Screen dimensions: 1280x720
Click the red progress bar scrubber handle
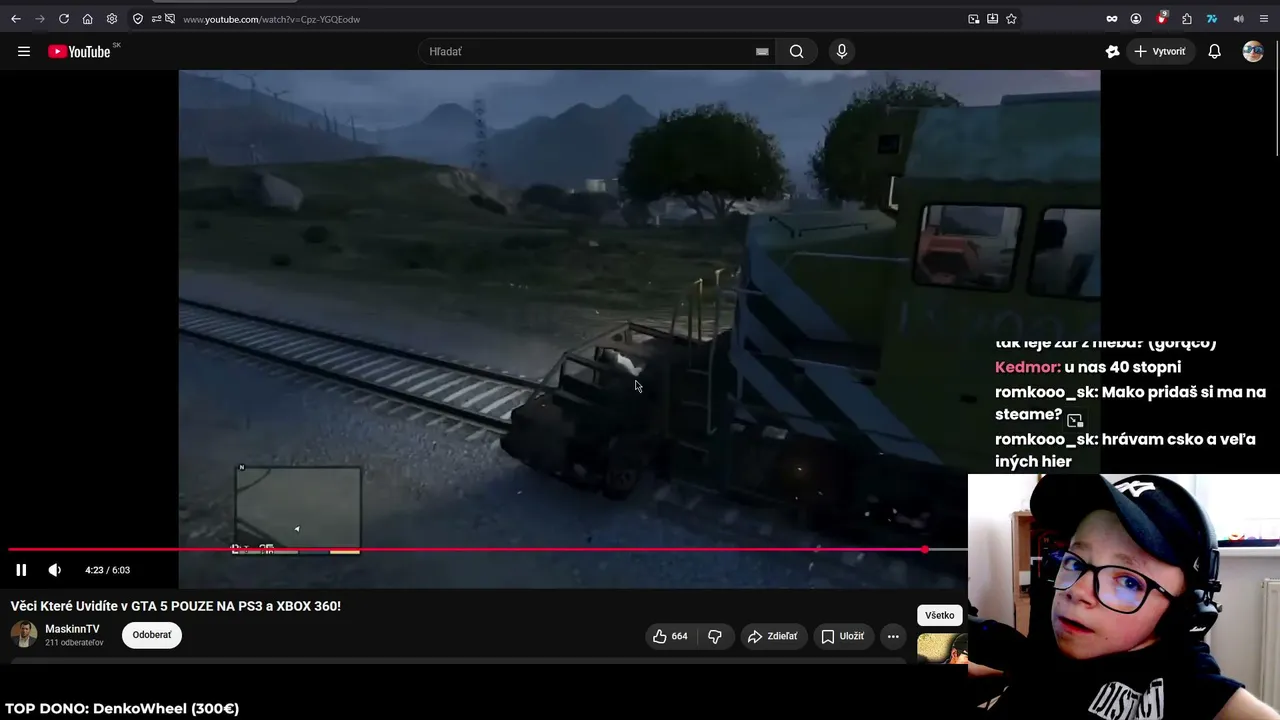tap(925, 550)
